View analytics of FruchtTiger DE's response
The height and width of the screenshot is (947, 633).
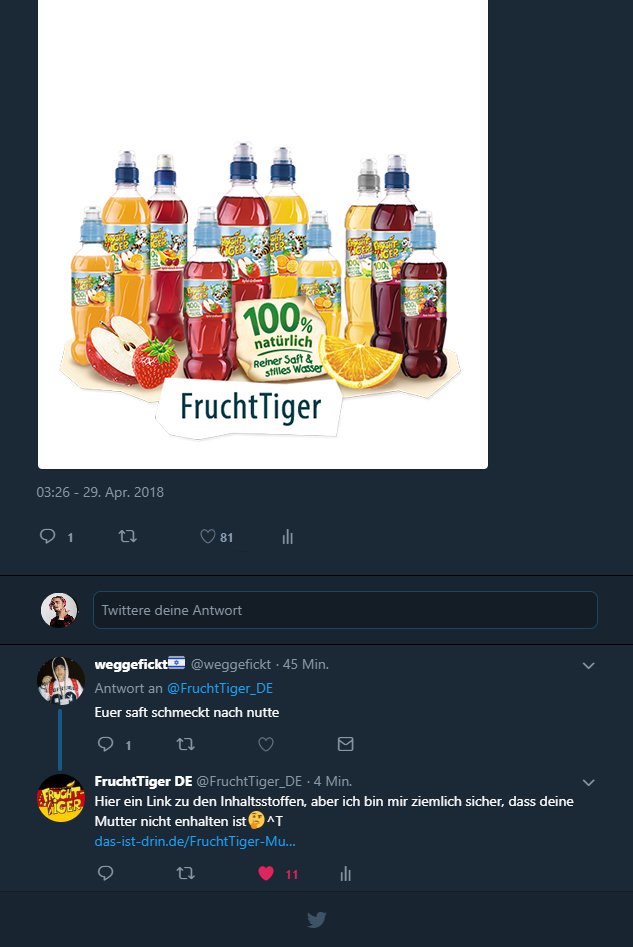346,873
